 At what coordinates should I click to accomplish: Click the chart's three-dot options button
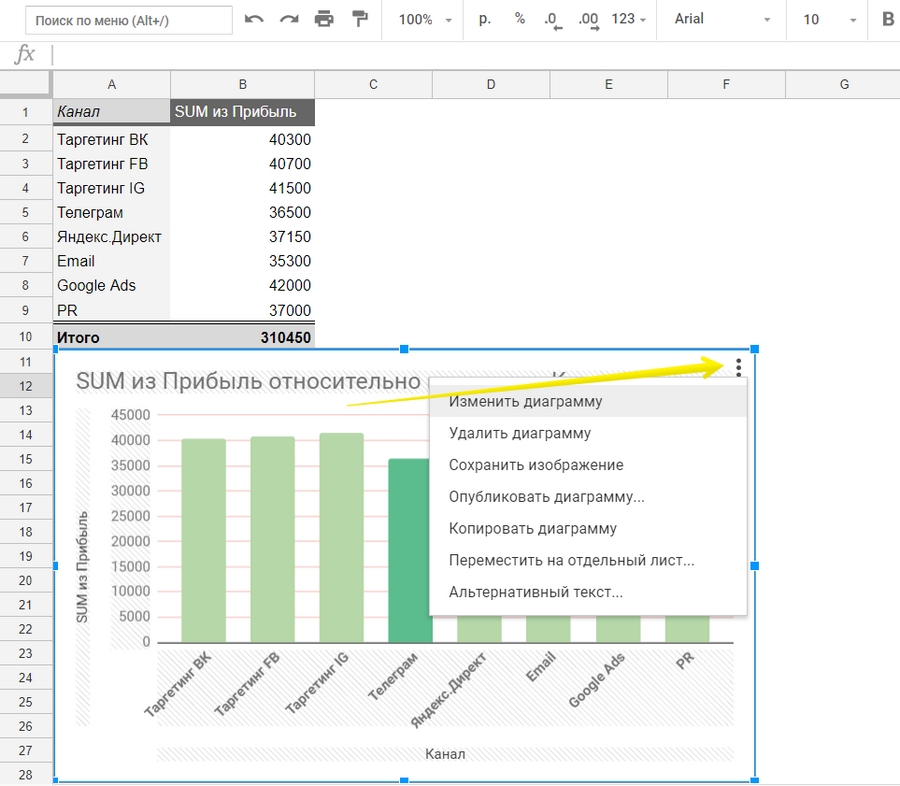coord(738,367)
